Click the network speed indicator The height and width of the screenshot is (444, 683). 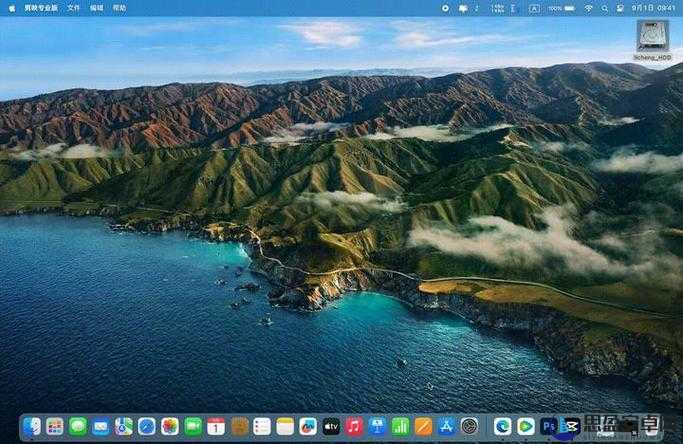(x=497, y=8)
